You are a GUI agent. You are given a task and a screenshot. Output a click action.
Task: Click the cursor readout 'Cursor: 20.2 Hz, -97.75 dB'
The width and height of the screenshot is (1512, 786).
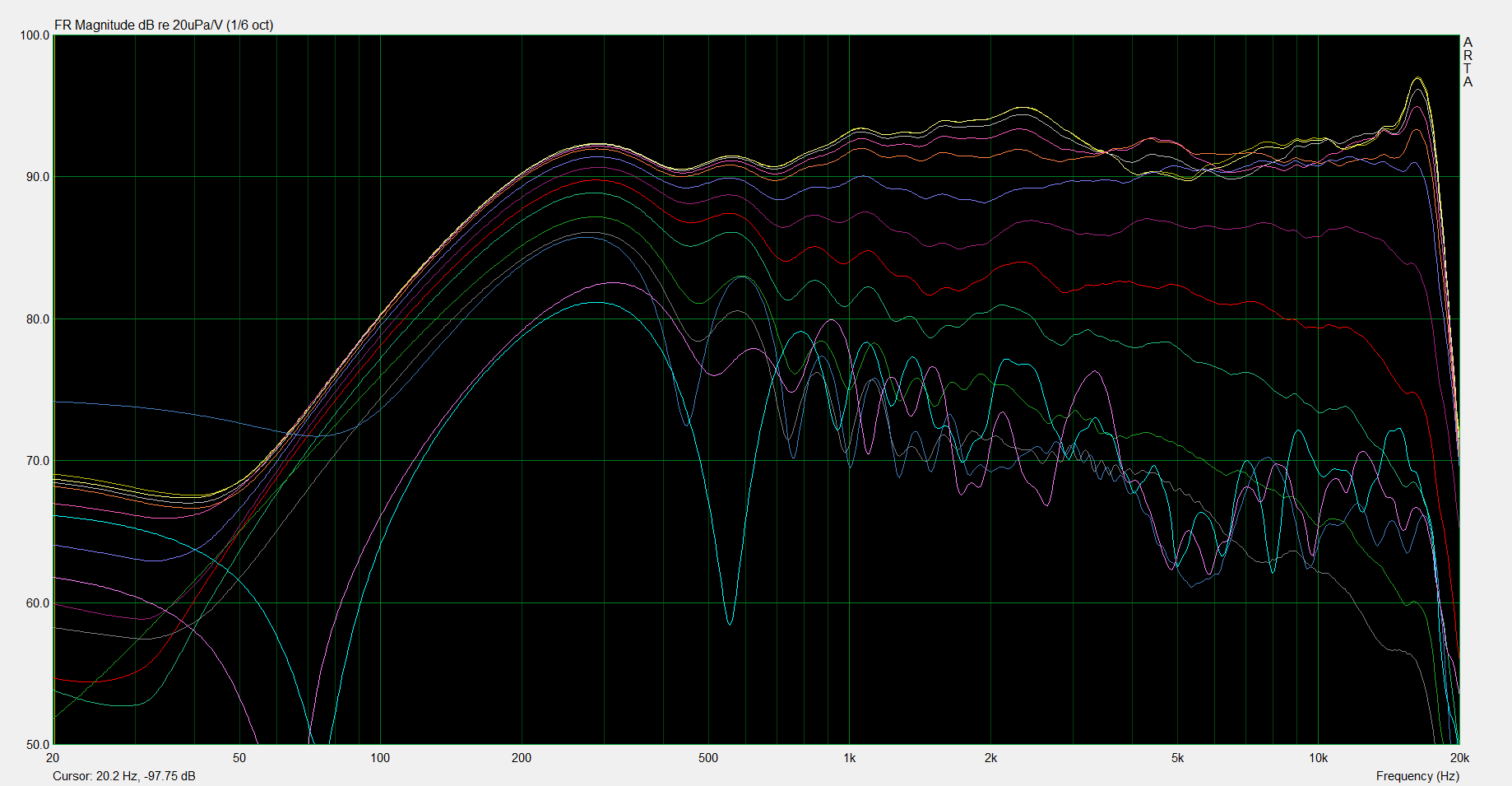124,776
